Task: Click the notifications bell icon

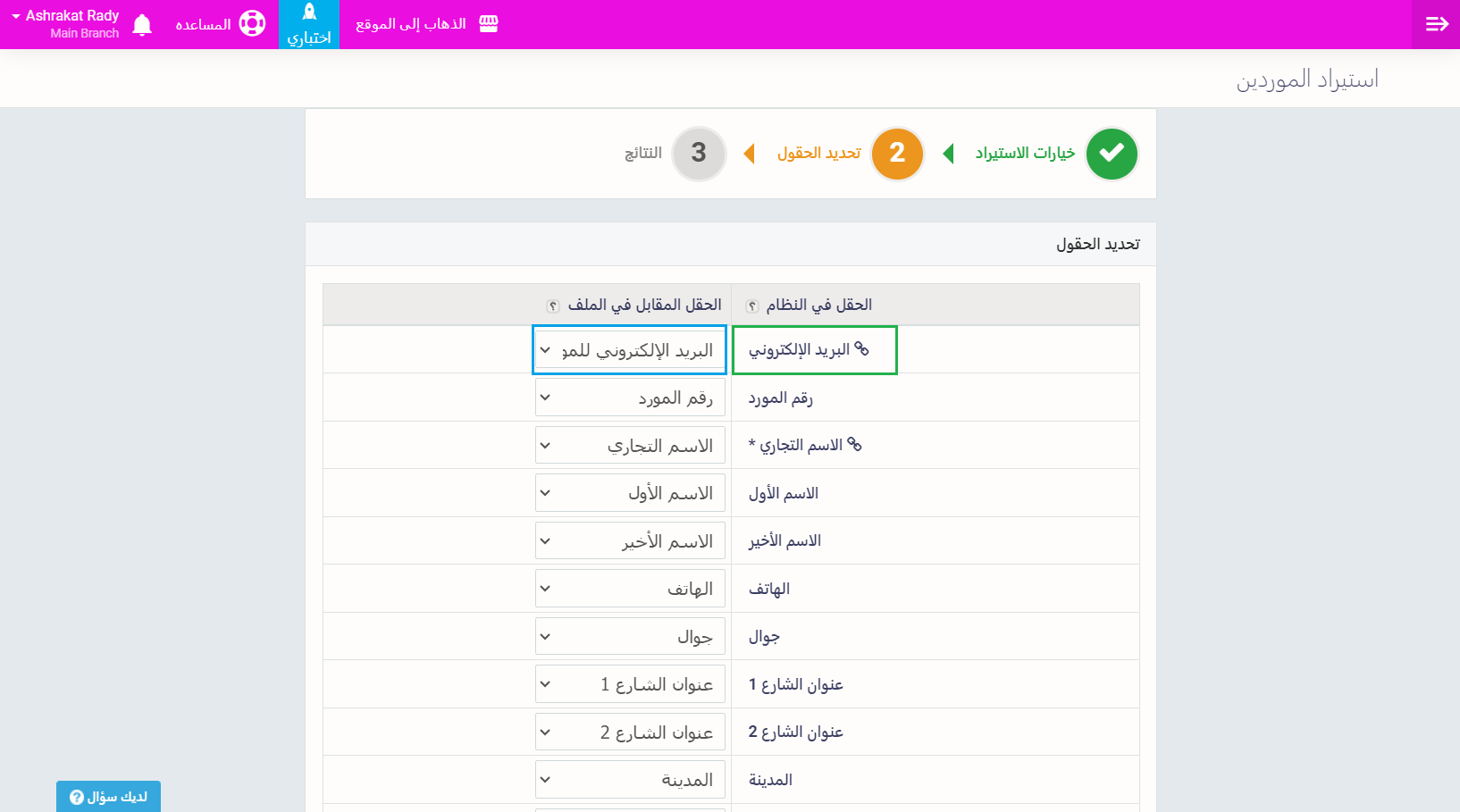Action: coord(142,25)
